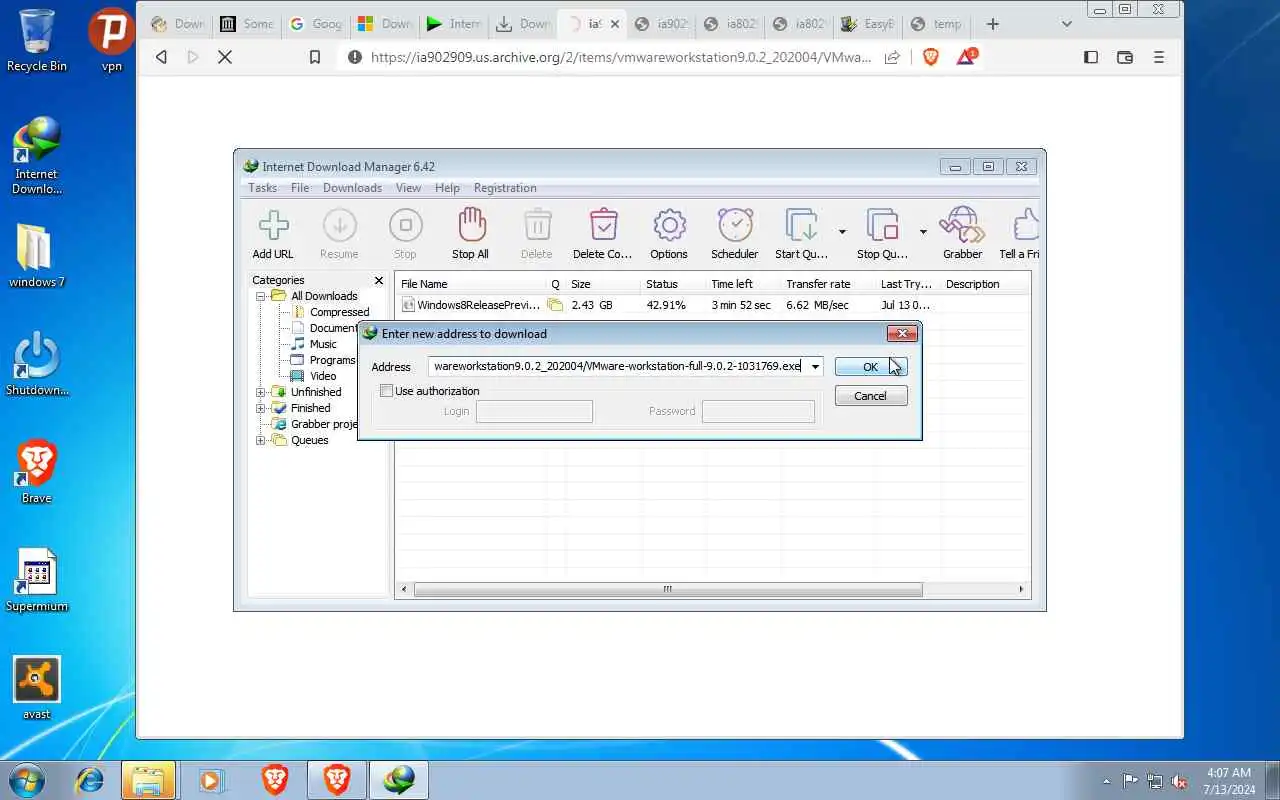This screenshot has height=800, width=1280.
Task: Expand the Queues category node
Action: 261,440
